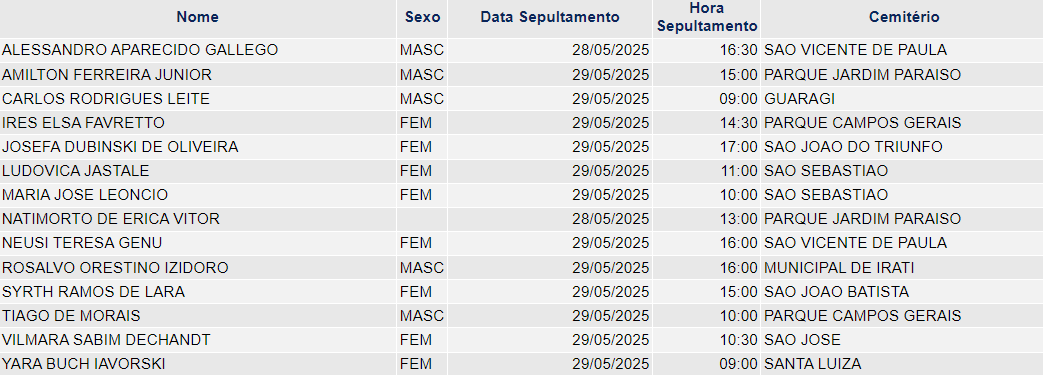Click the name JOSEFA DUBINSKI DE OLIVEIRA

pos(120,147)
